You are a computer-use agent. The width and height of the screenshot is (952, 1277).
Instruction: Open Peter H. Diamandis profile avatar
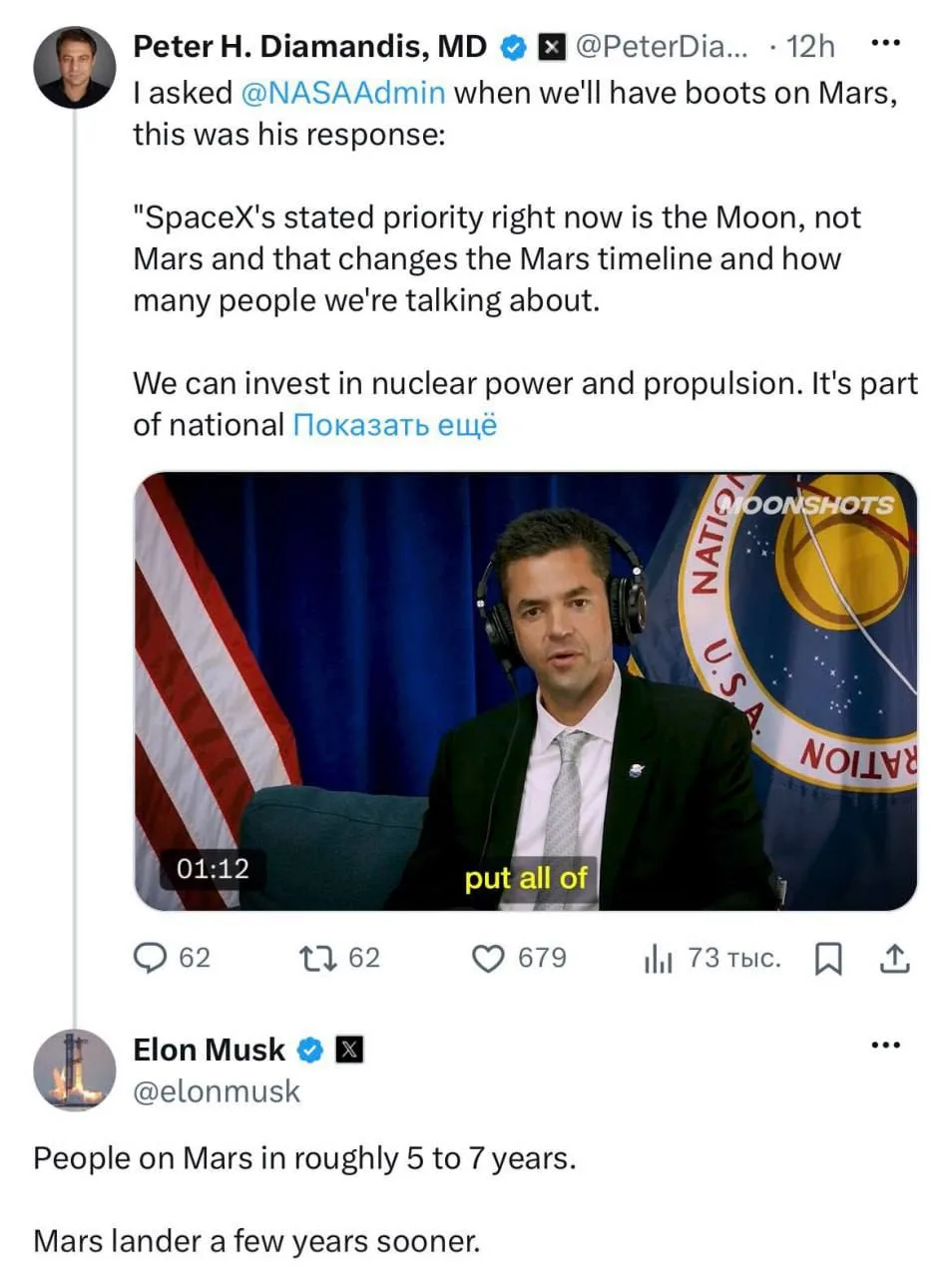(75, 66)
